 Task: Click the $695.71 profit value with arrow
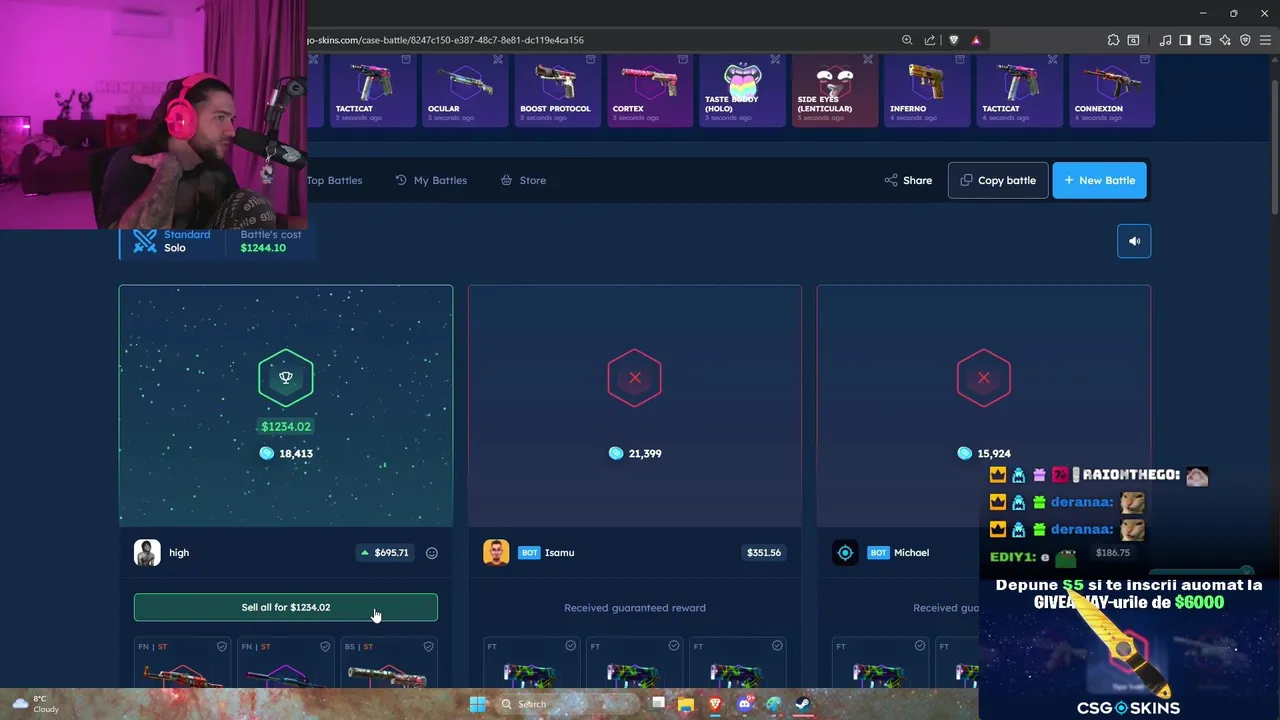pyautogui.click(x=384, y=553)
